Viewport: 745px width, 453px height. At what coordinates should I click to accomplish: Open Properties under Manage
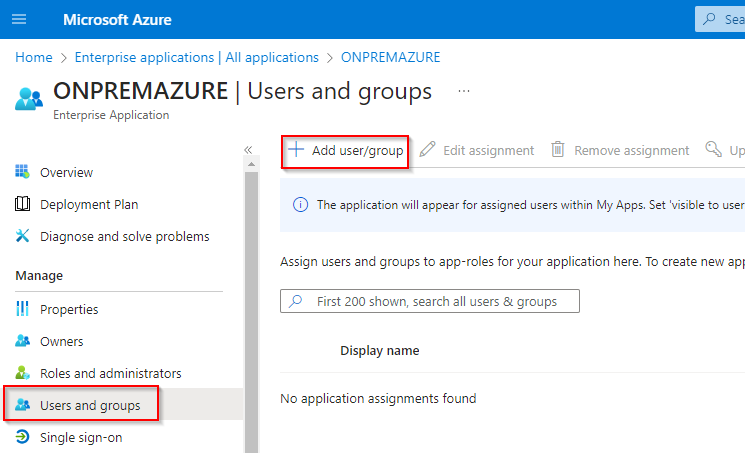[x=69, y=309]
